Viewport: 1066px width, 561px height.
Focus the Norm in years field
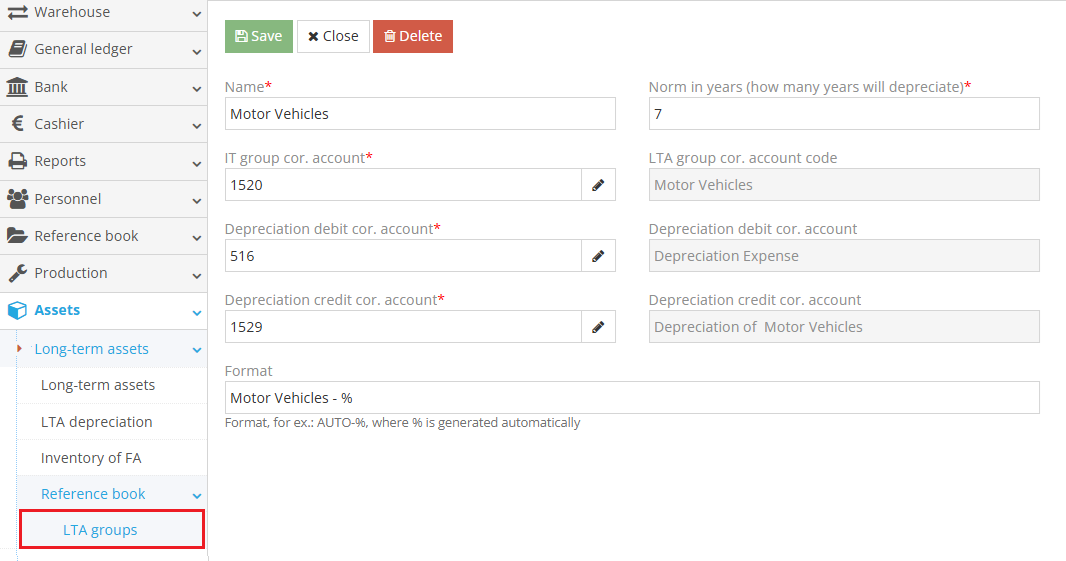pos(843,114)
